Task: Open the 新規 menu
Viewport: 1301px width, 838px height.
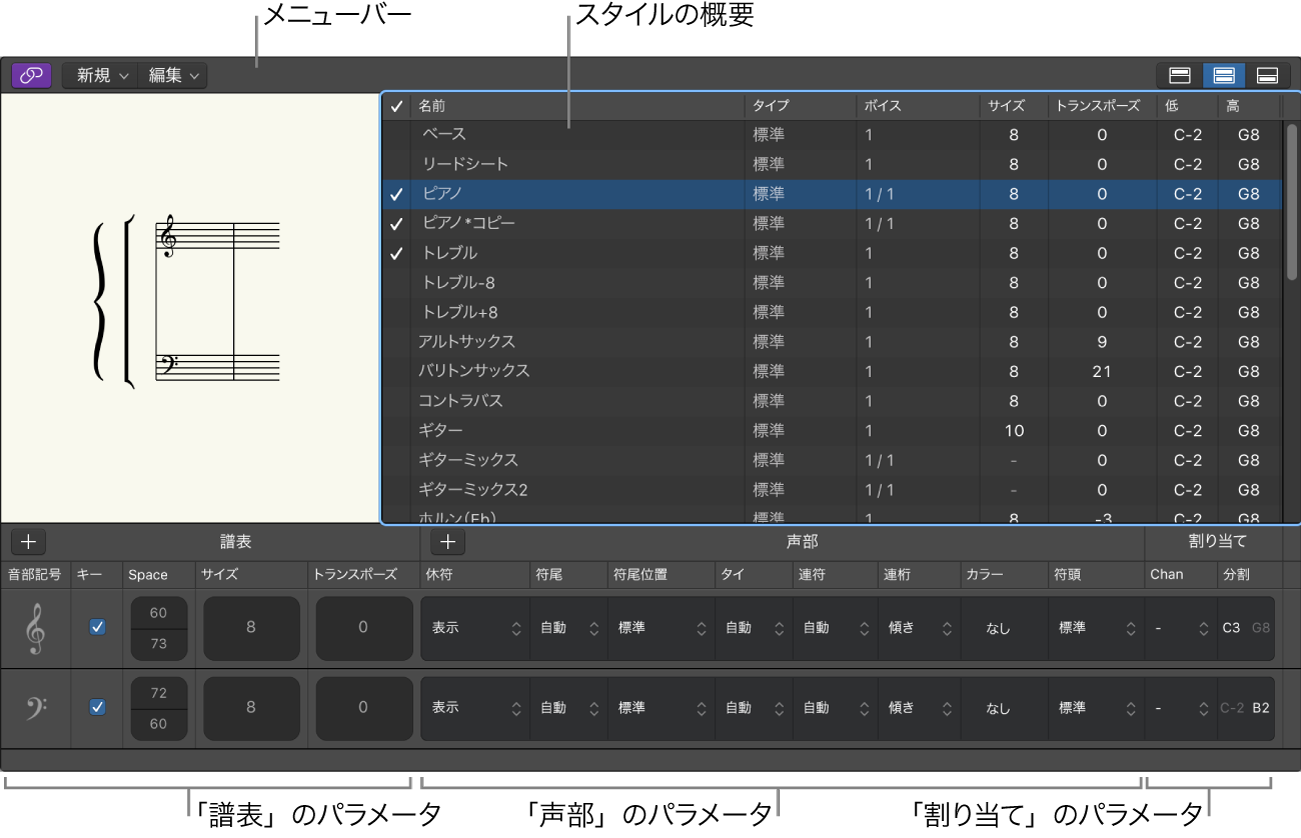Action: 102,75
